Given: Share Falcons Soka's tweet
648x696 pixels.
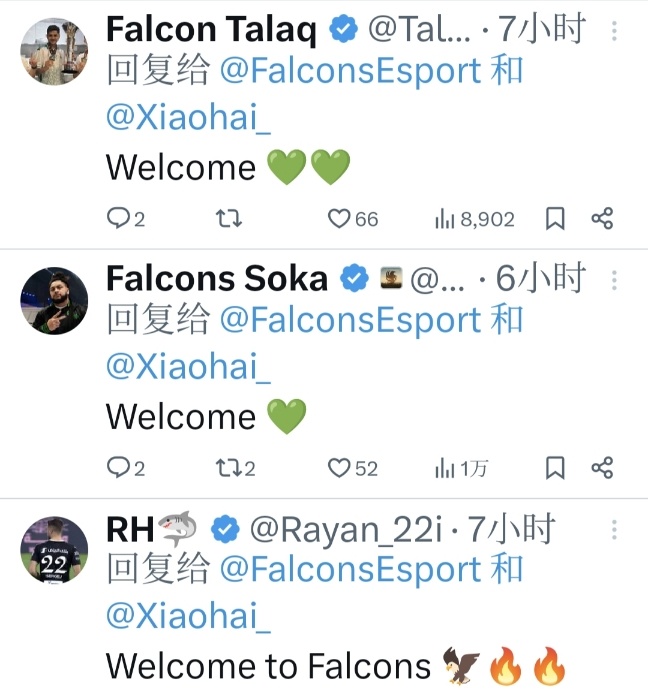Looking at the screenshot, I should (602, 468).
